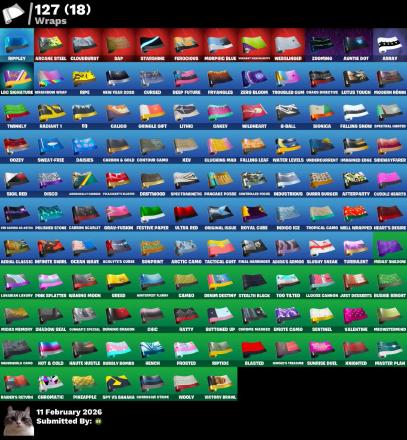
Task: Select the Cloudburst wrap
Action: (x=85, y=45)
